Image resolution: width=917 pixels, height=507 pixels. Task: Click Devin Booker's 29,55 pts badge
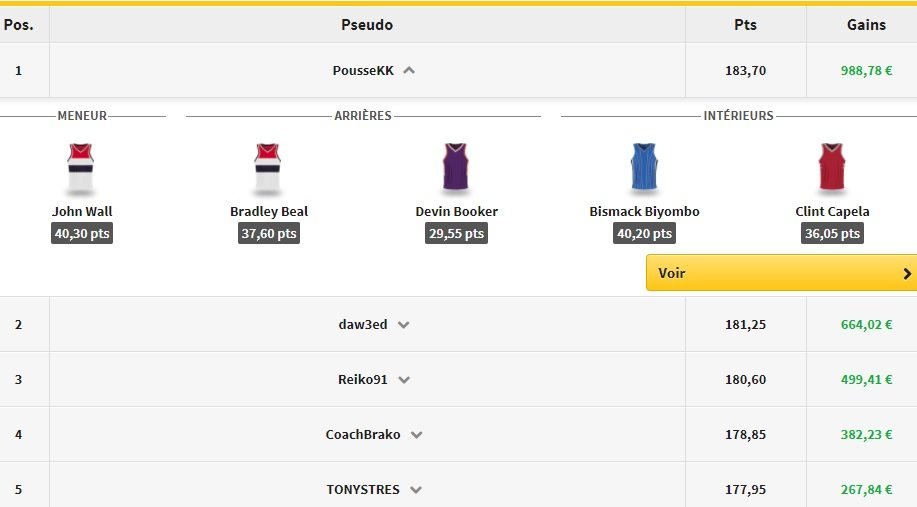(456, 234)
